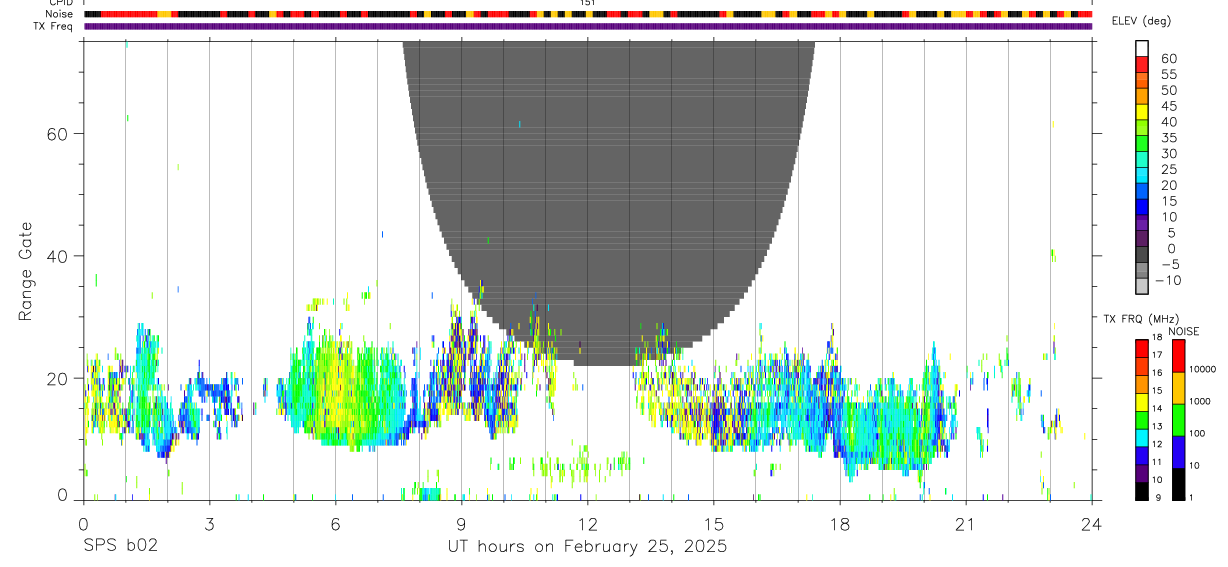Click the 100 label in NOISE legend
This screenshot has width=1228, height=567.
[x=1198, y=433]
